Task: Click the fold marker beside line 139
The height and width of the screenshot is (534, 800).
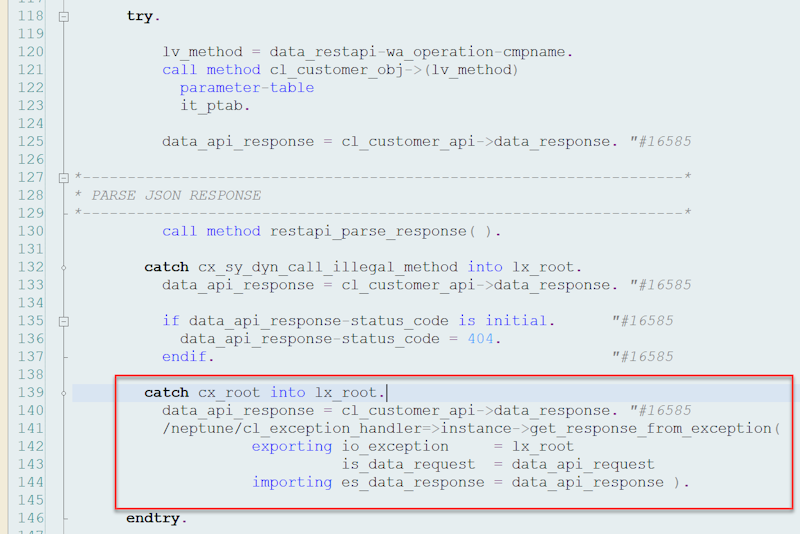Action: pyautogui.click(x=64, y=393)
